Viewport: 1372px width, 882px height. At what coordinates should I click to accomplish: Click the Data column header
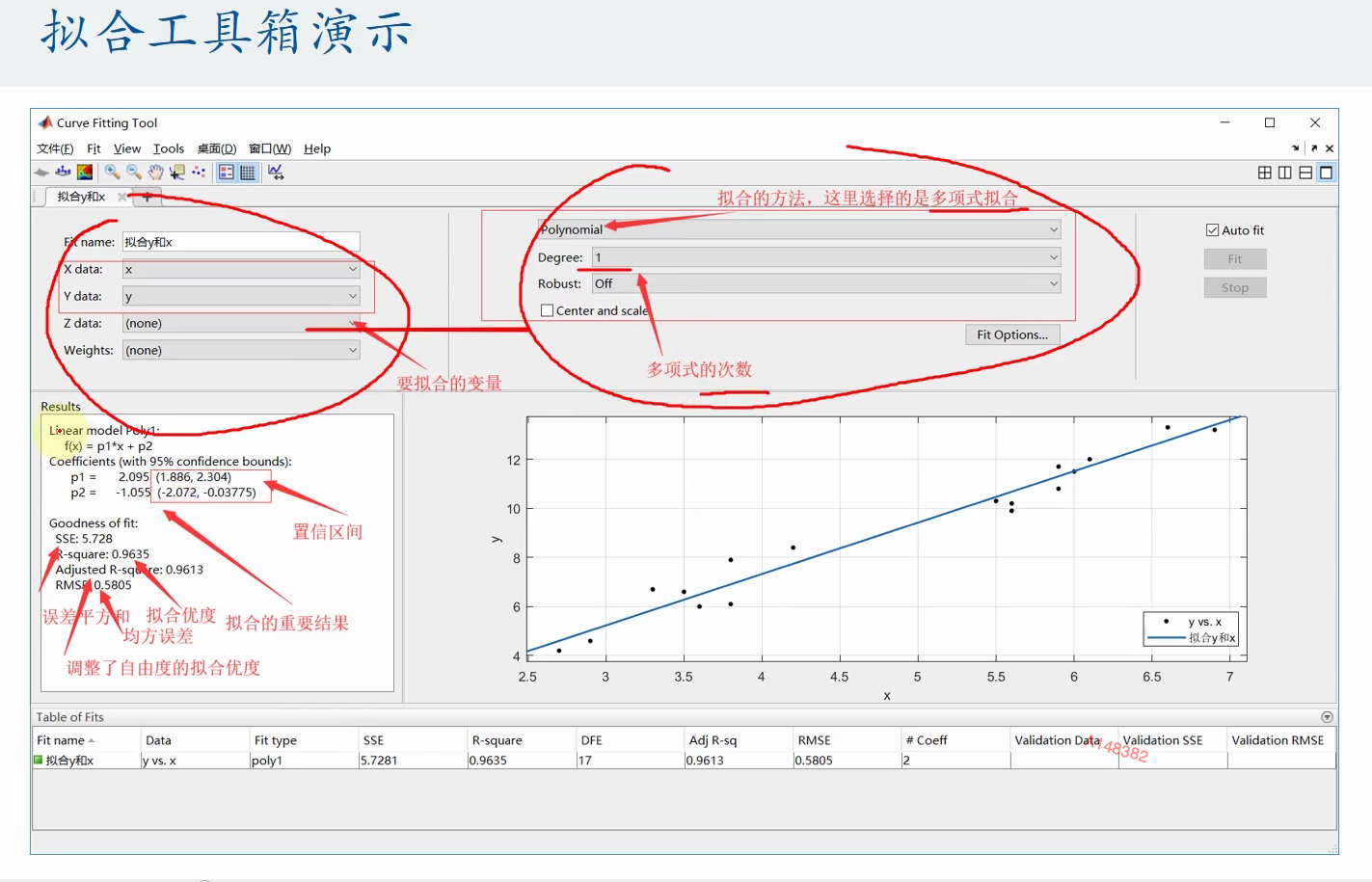pos(196,740)
